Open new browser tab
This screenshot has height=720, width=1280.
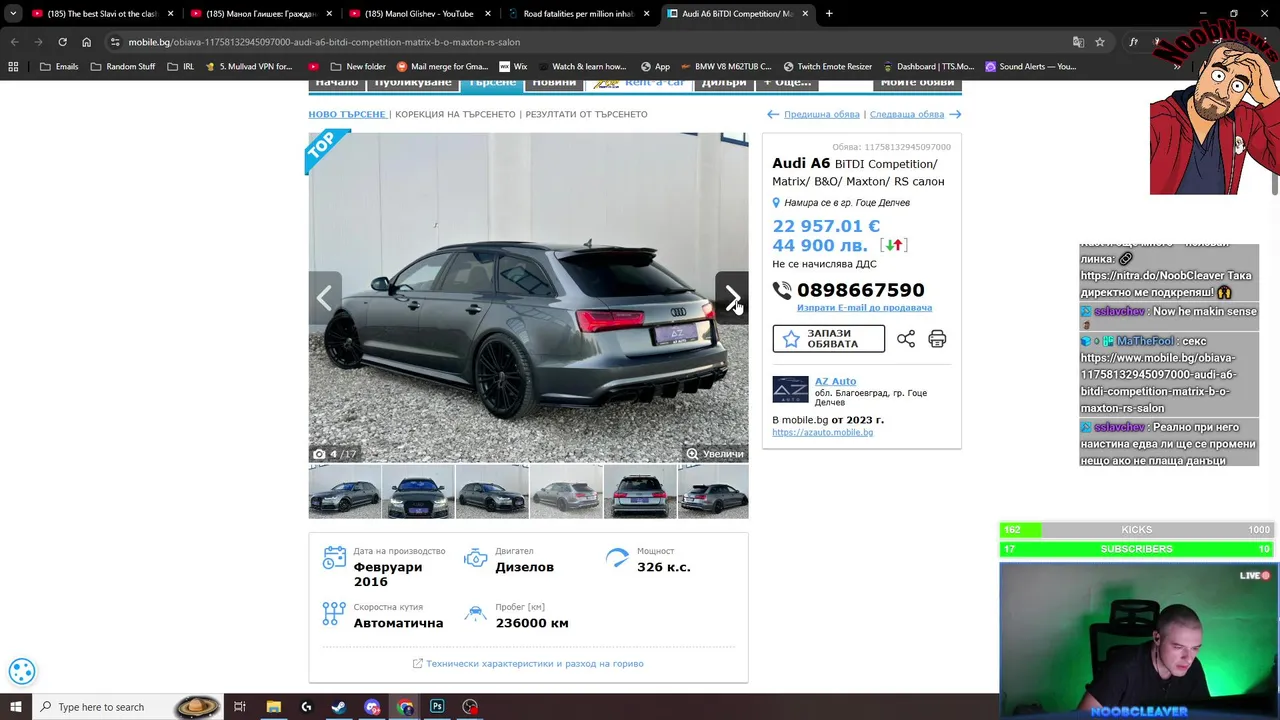829,14
